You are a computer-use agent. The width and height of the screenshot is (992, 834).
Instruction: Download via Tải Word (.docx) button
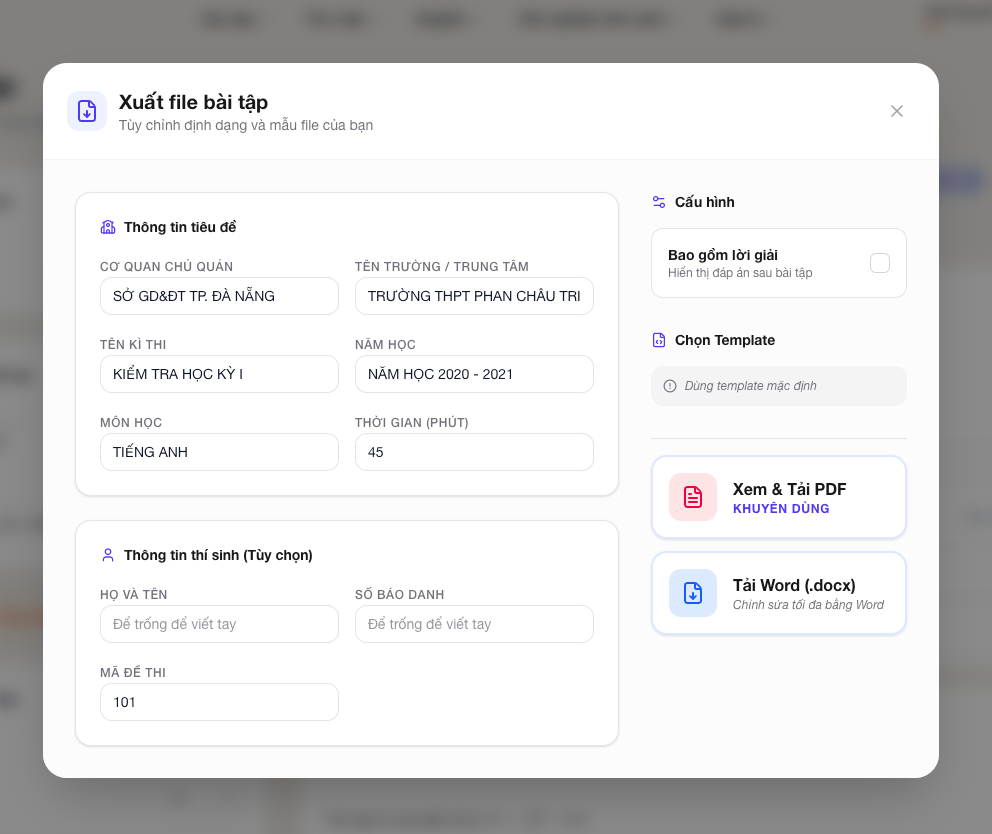(779, 594)
